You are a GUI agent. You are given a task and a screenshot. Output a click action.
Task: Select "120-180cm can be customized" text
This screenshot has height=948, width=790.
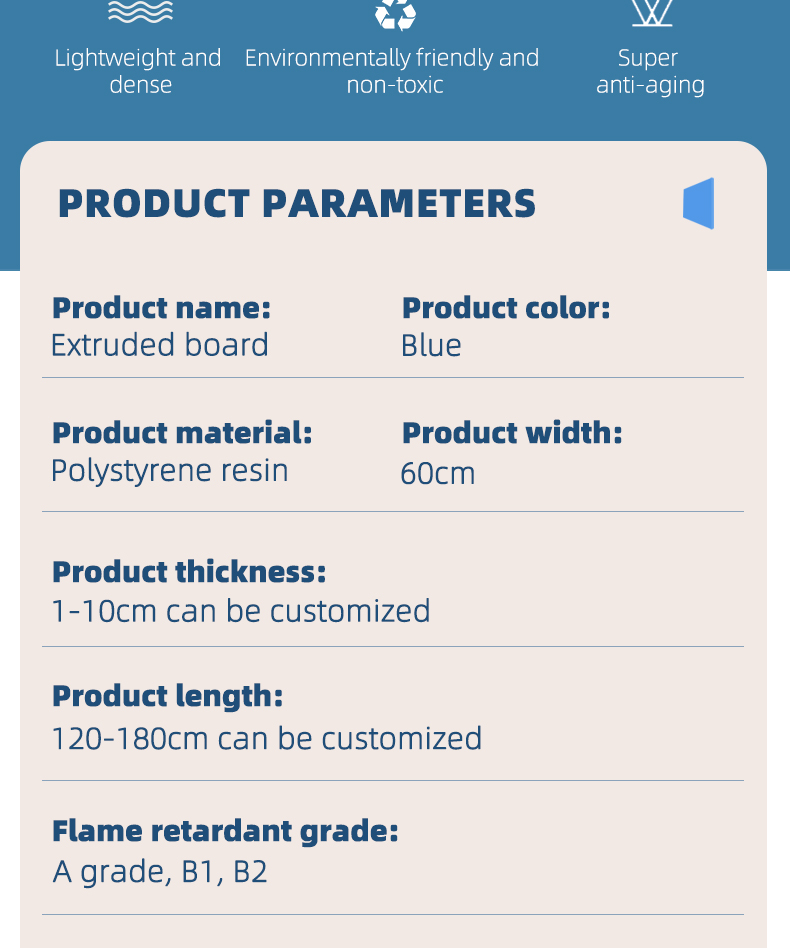tap(267, 739)
